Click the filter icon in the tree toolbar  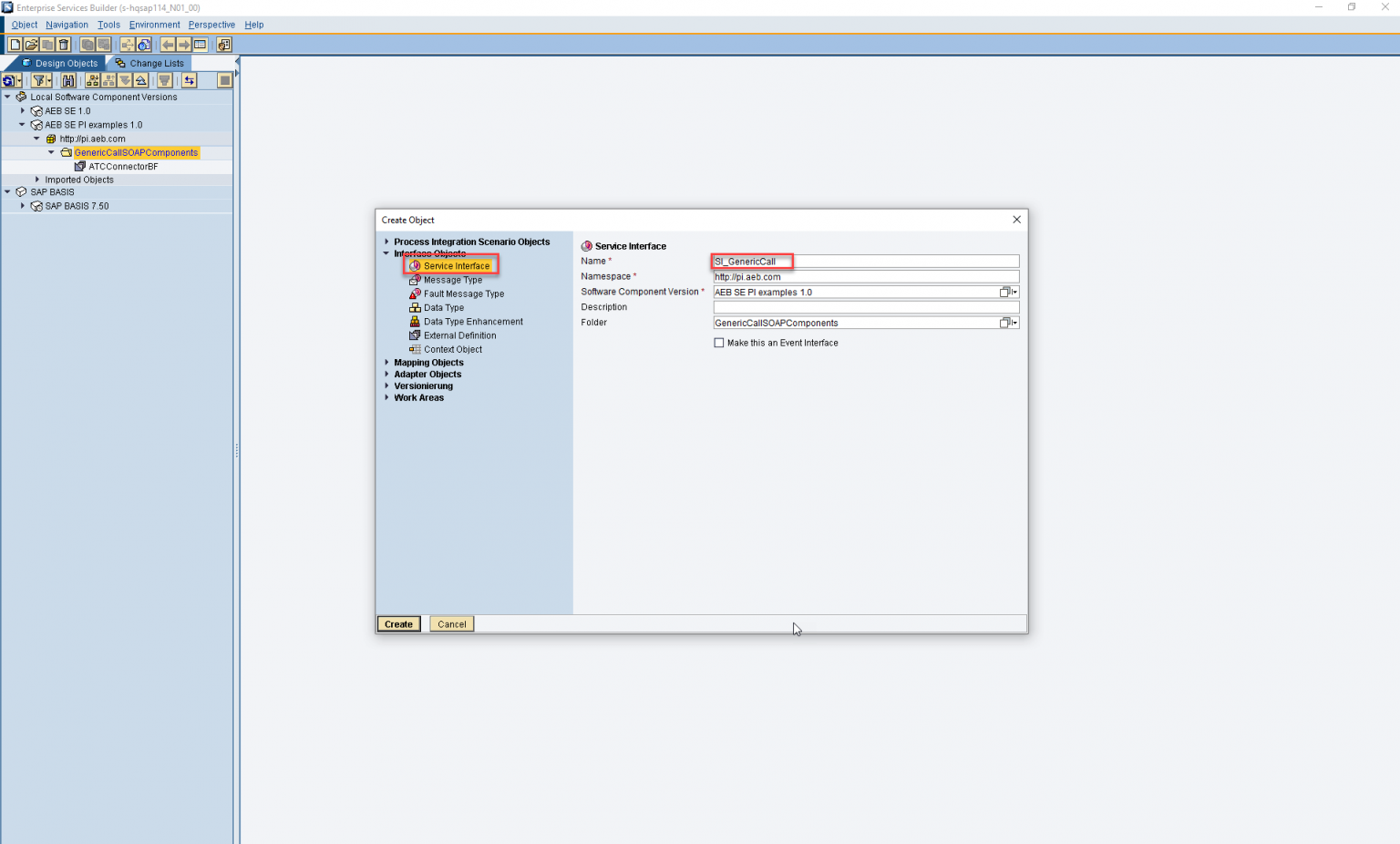(x=41, y=80)
